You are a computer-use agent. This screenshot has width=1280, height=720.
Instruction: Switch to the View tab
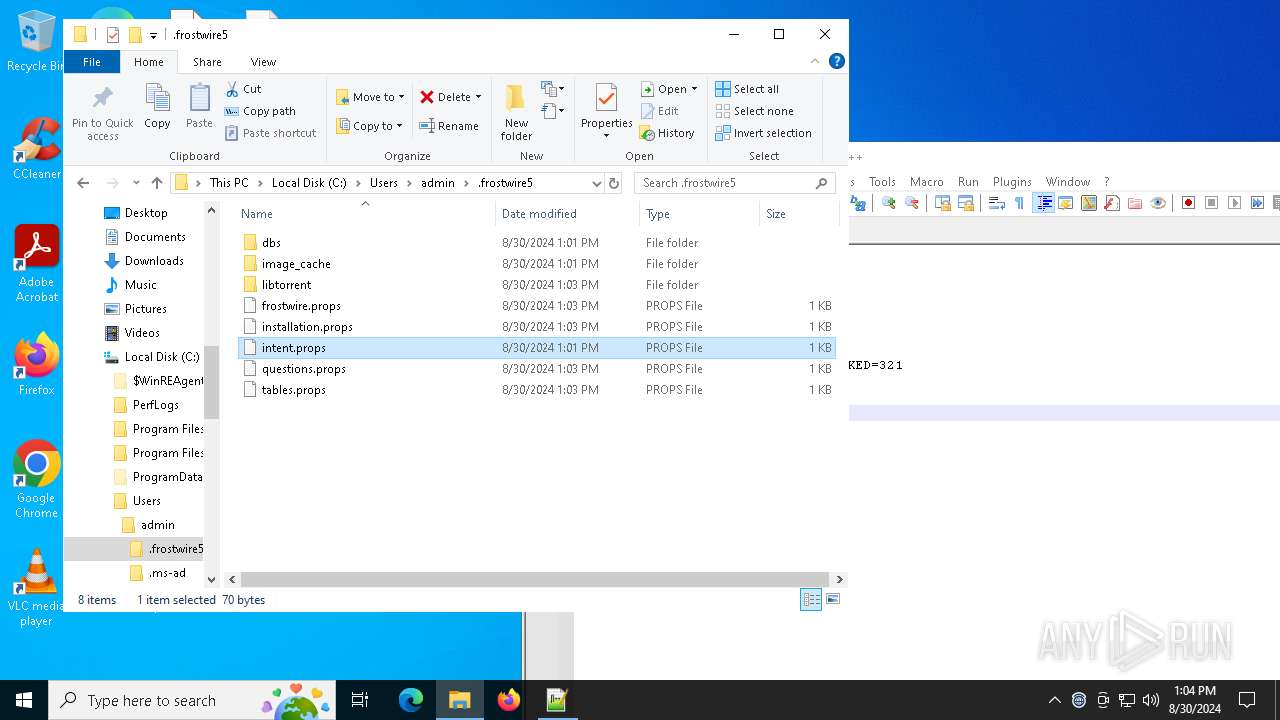[263, 62]
